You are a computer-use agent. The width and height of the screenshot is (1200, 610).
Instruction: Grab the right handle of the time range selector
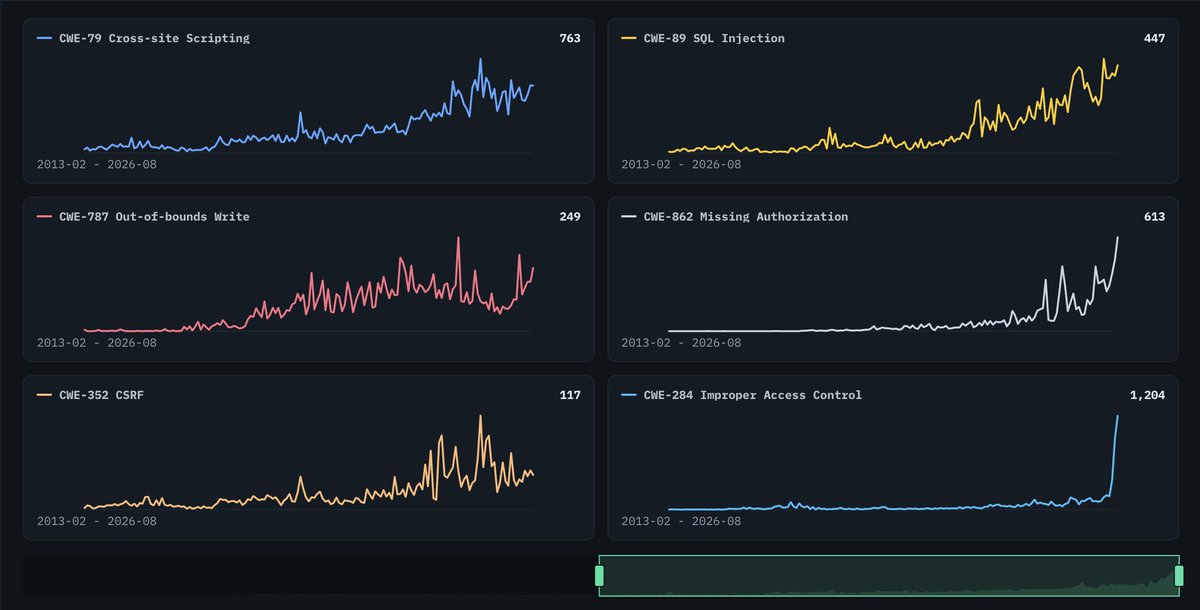1179,575
